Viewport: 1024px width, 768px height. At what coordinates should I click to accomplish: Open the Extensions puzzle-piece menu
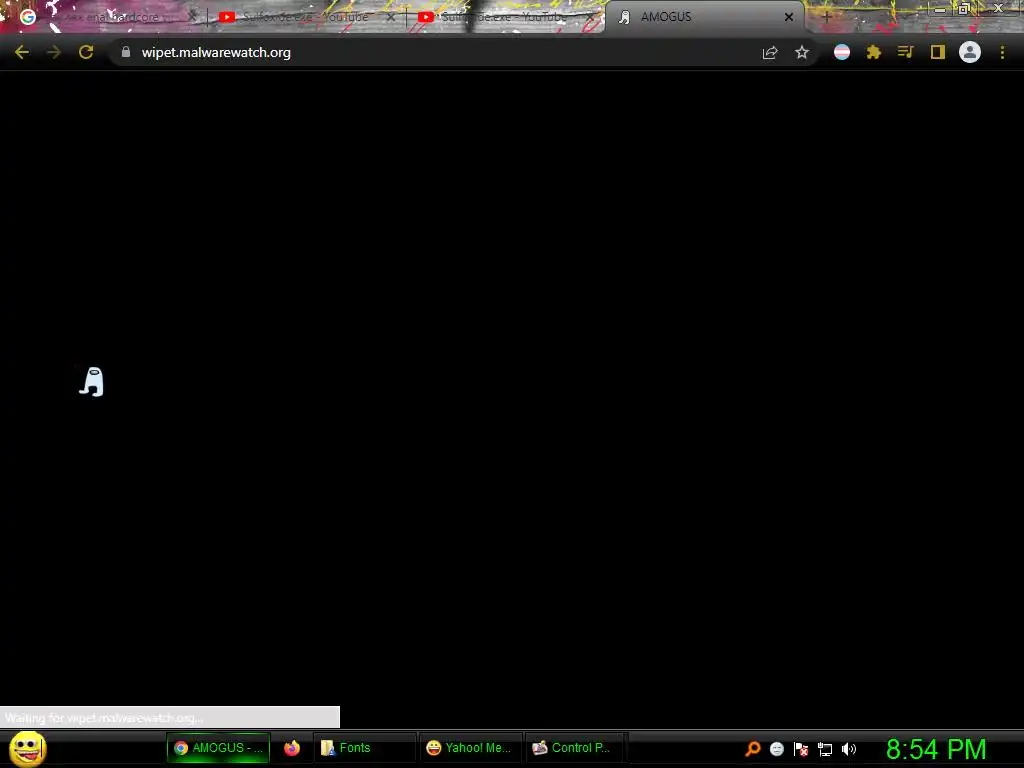click(874, 52)
